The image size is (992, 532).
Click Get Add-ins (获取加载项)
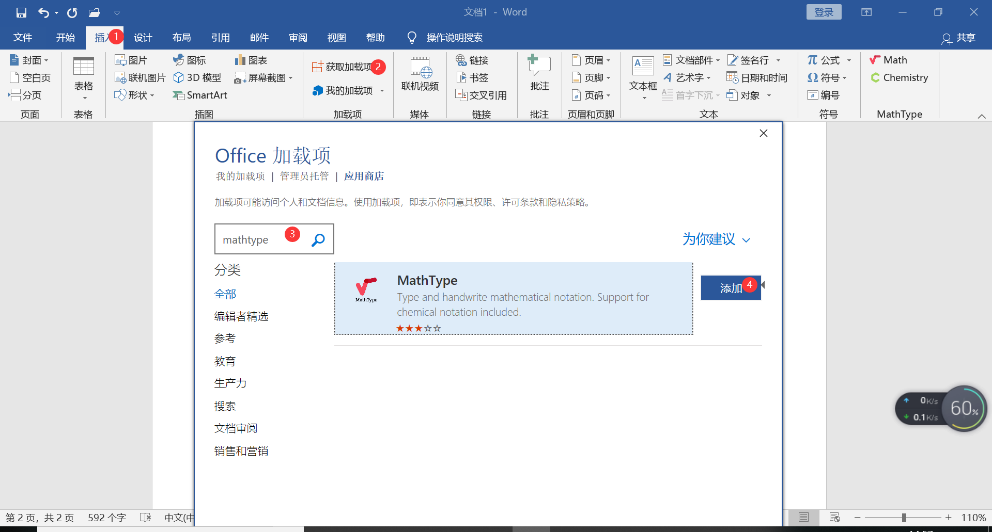(345, 67)
